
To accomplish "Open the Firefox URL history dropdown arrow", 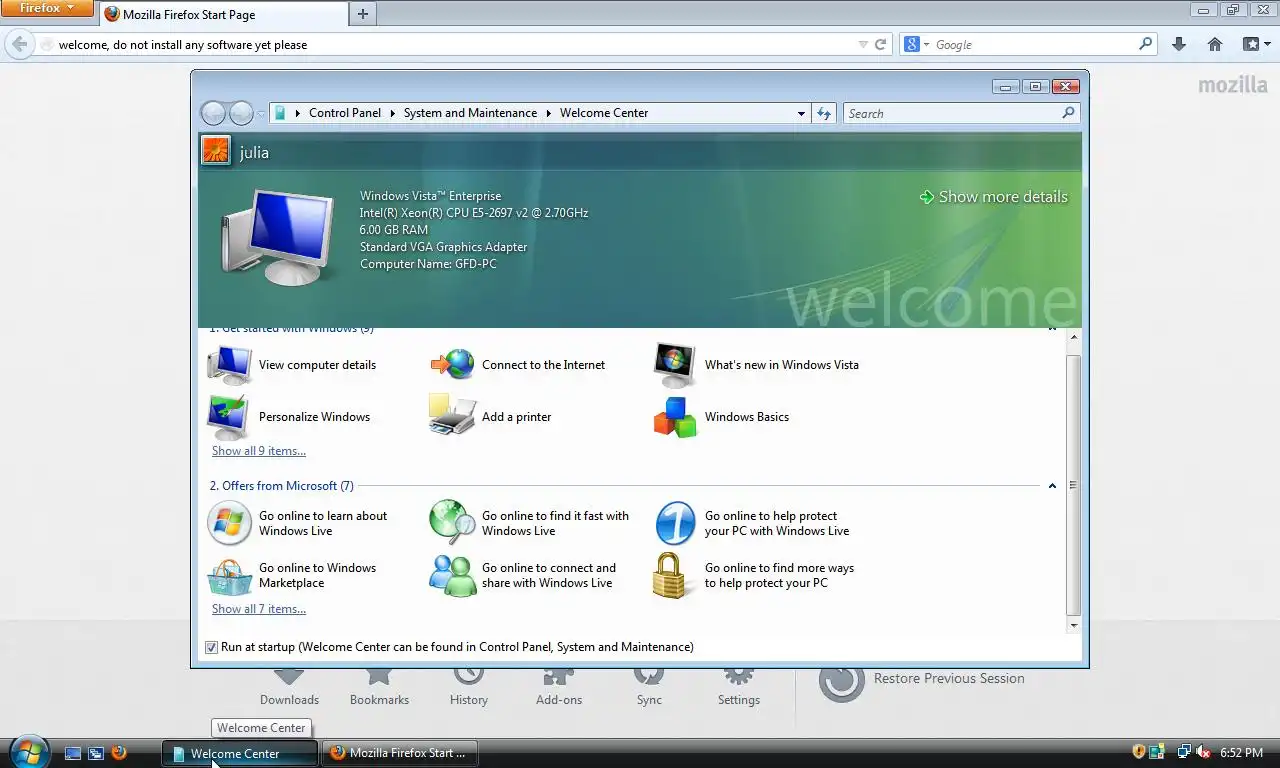I will (864, 44).
